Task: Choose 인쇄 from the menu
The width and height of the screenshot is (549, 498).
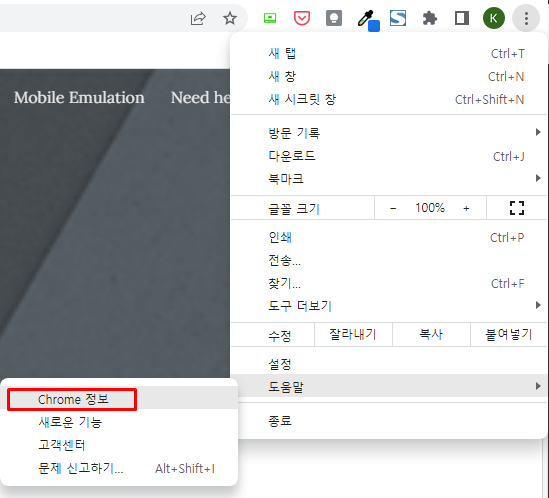Action: (x=389, y=237)
